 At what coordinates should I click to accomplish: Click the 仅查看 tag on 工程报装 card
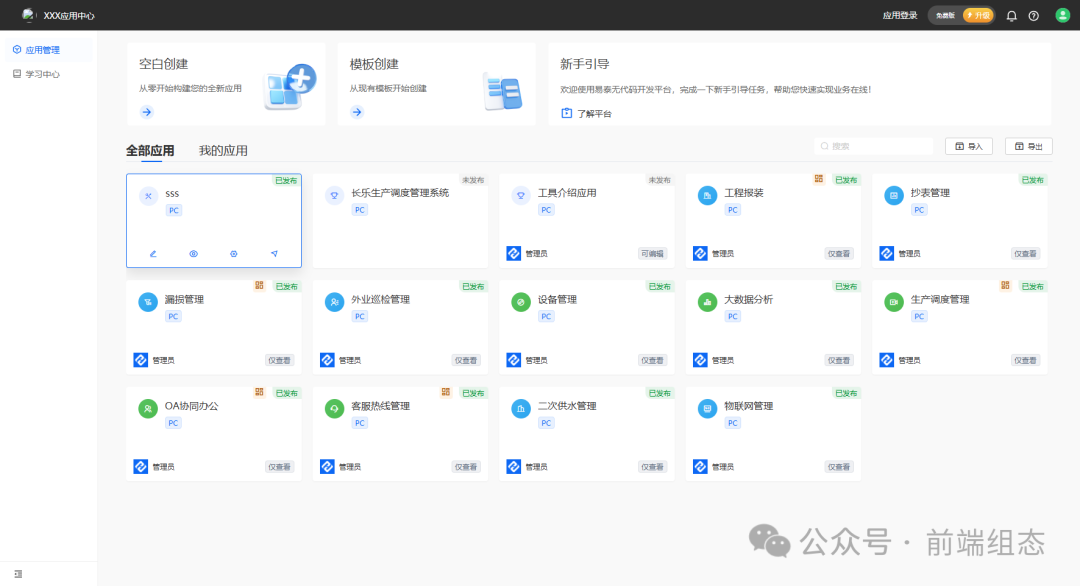(838, 254)
